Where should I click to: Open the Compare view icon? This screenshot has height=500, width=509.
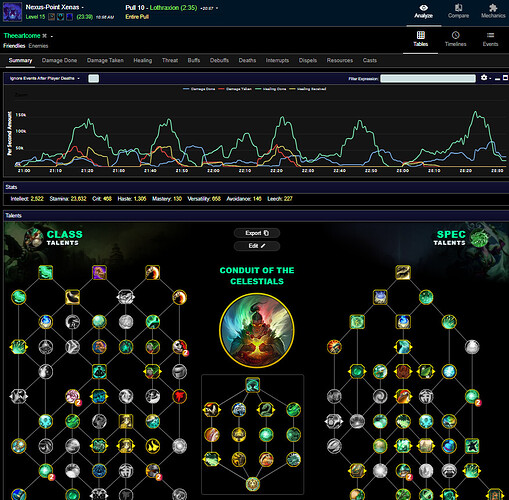[x=458, y=11]
